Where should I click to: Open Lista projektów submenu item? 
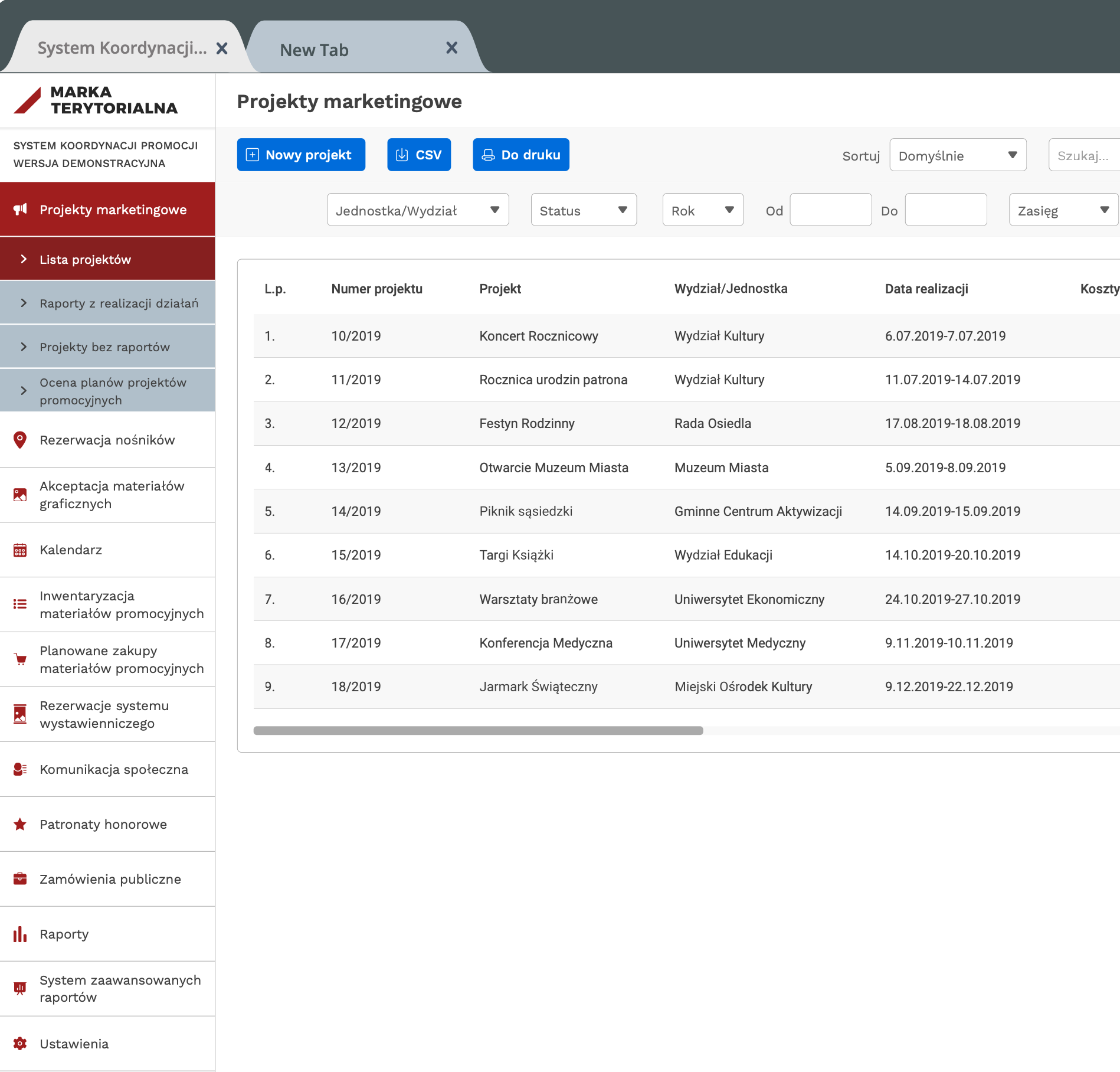click(x=107, y=259)
